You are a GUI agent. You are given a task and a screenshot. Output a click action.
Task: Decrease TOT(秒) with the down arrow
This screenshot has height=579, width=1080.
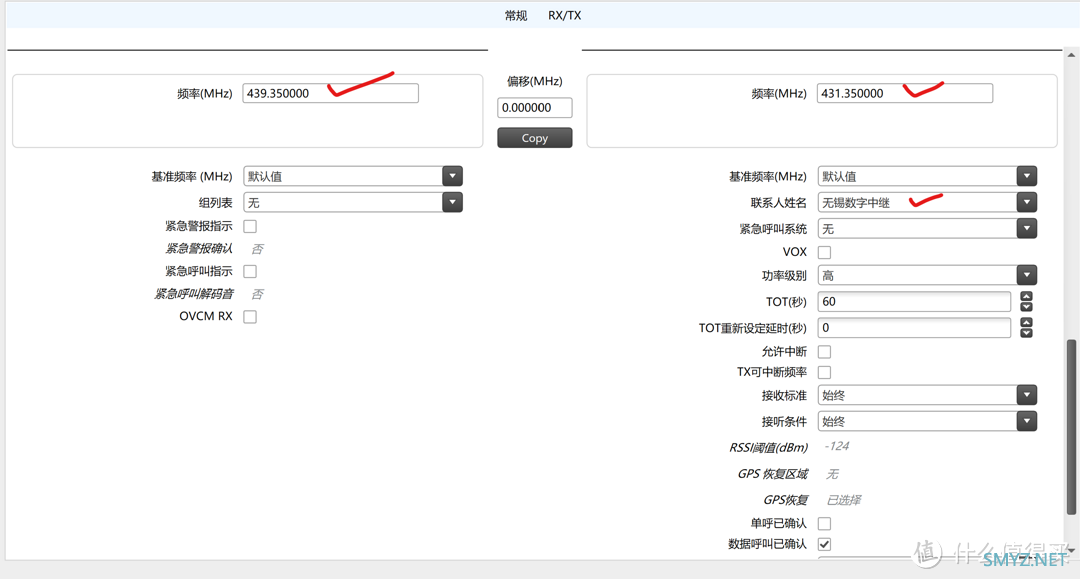[1026, 306]
